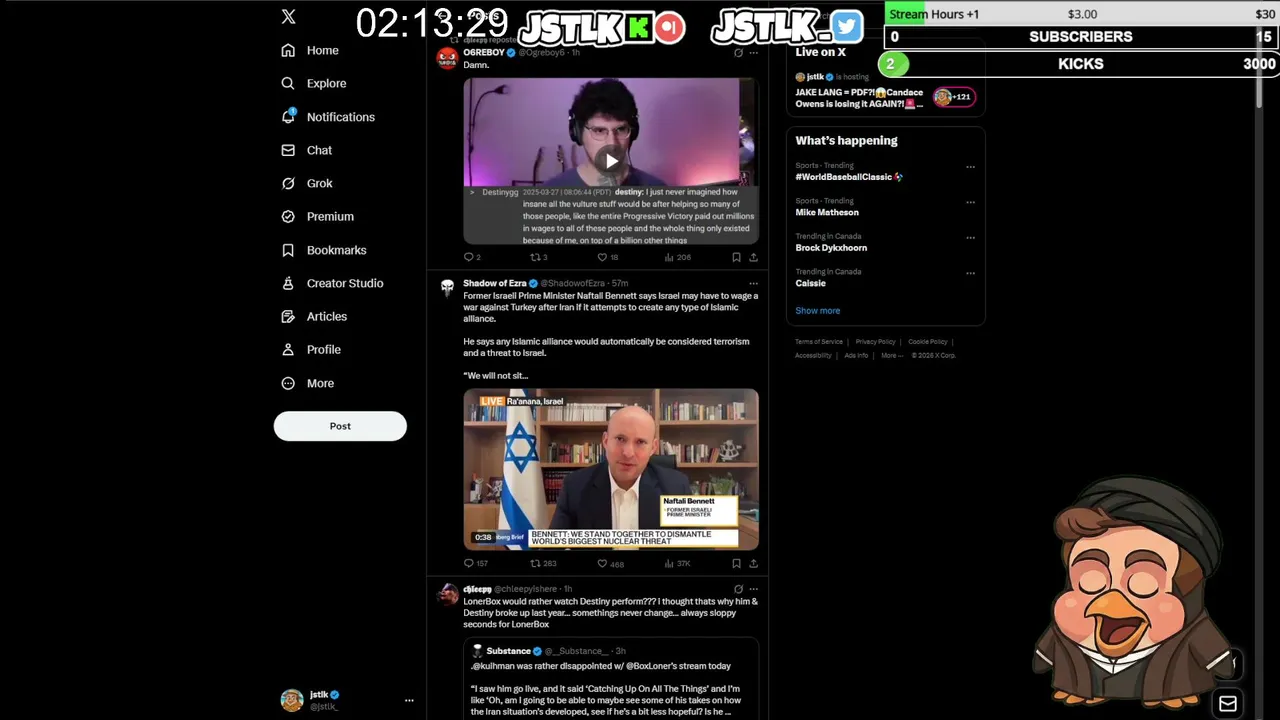Click the +121 listeners avatar badge
The image size is (1280, 720).
[x=953, y=97]
